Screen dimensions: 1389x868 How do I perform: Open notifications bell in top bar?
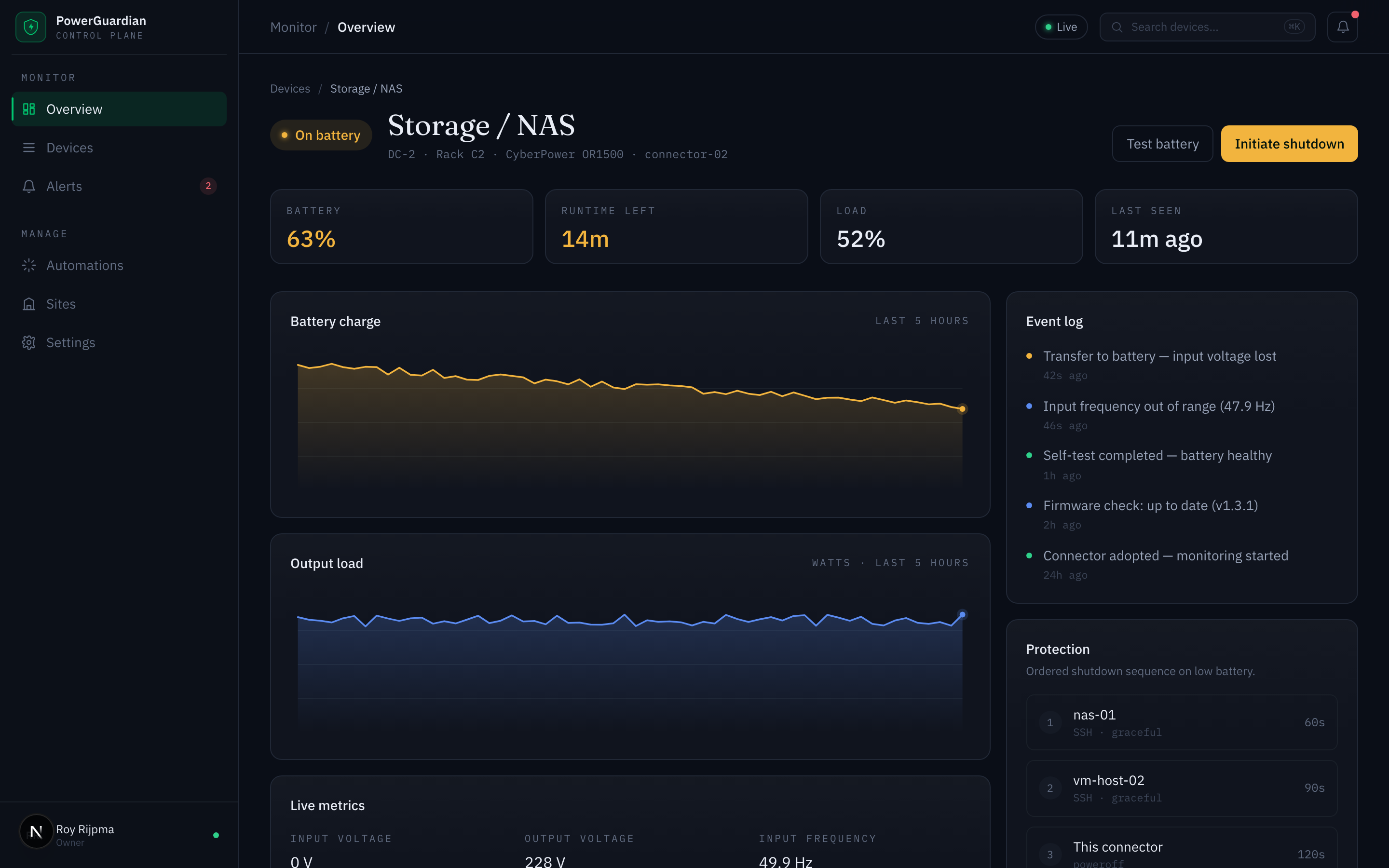[x=1343, y=27]
